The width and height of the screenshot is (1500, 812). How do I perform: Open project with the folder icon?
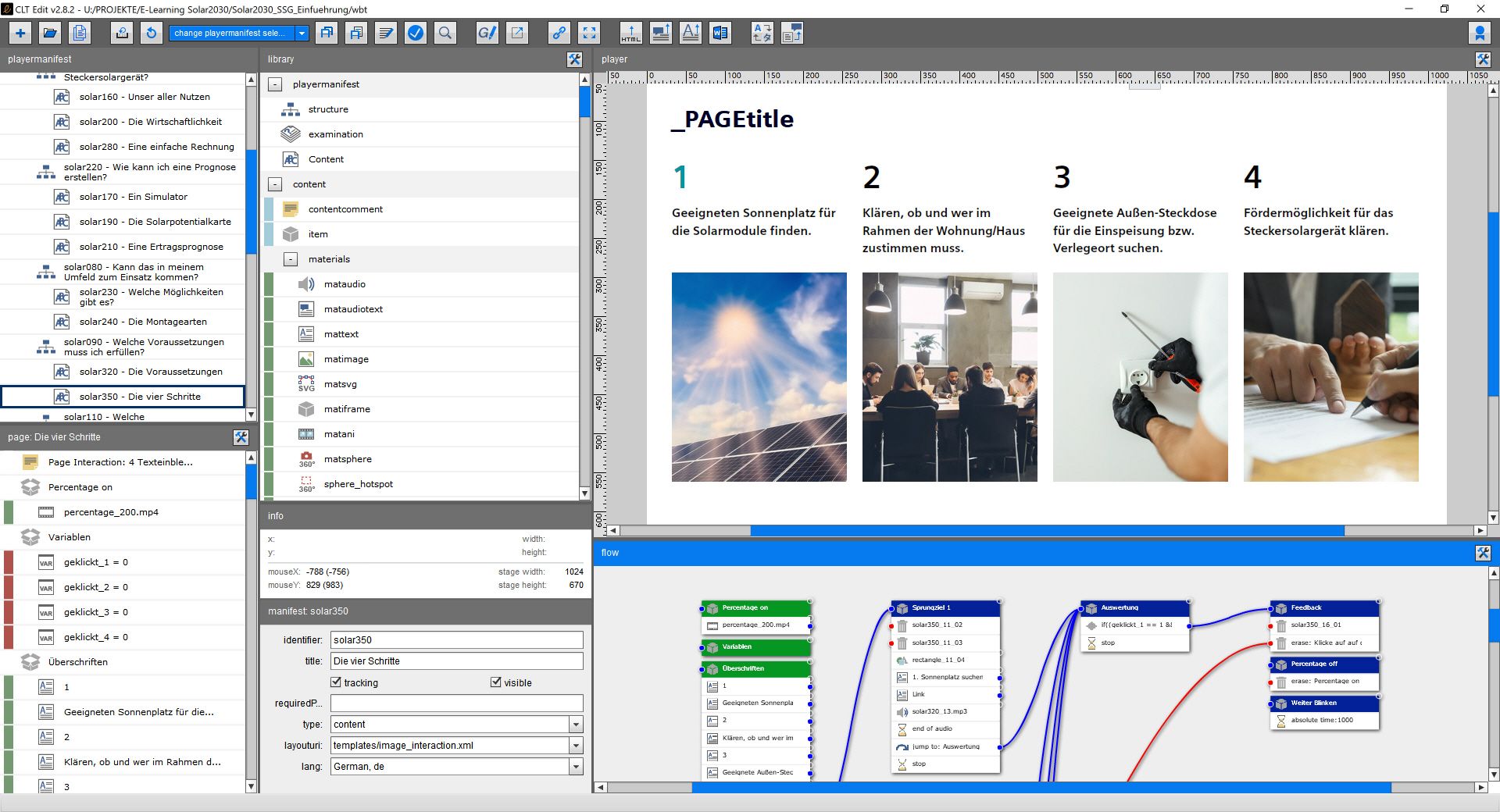point(50,33)
